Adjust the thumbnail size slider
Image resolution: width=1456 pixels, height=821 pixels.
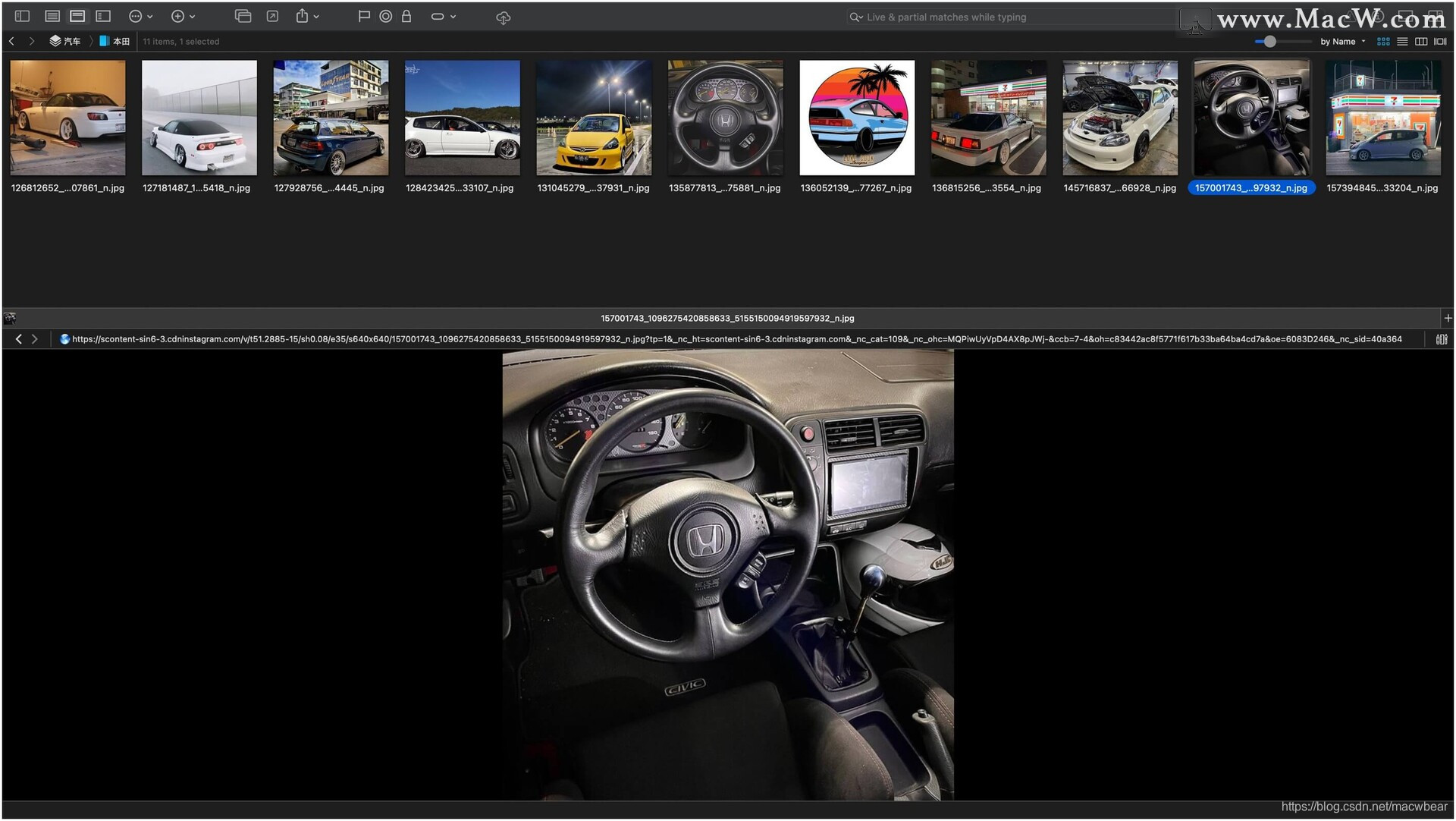coord(1269,42)
